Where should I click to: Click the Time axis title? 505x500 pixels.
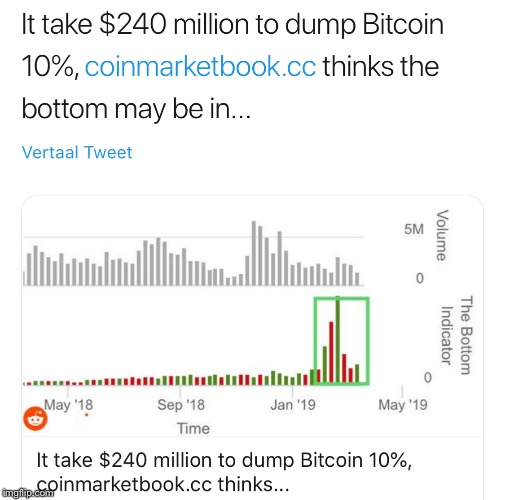pos(193,428)
